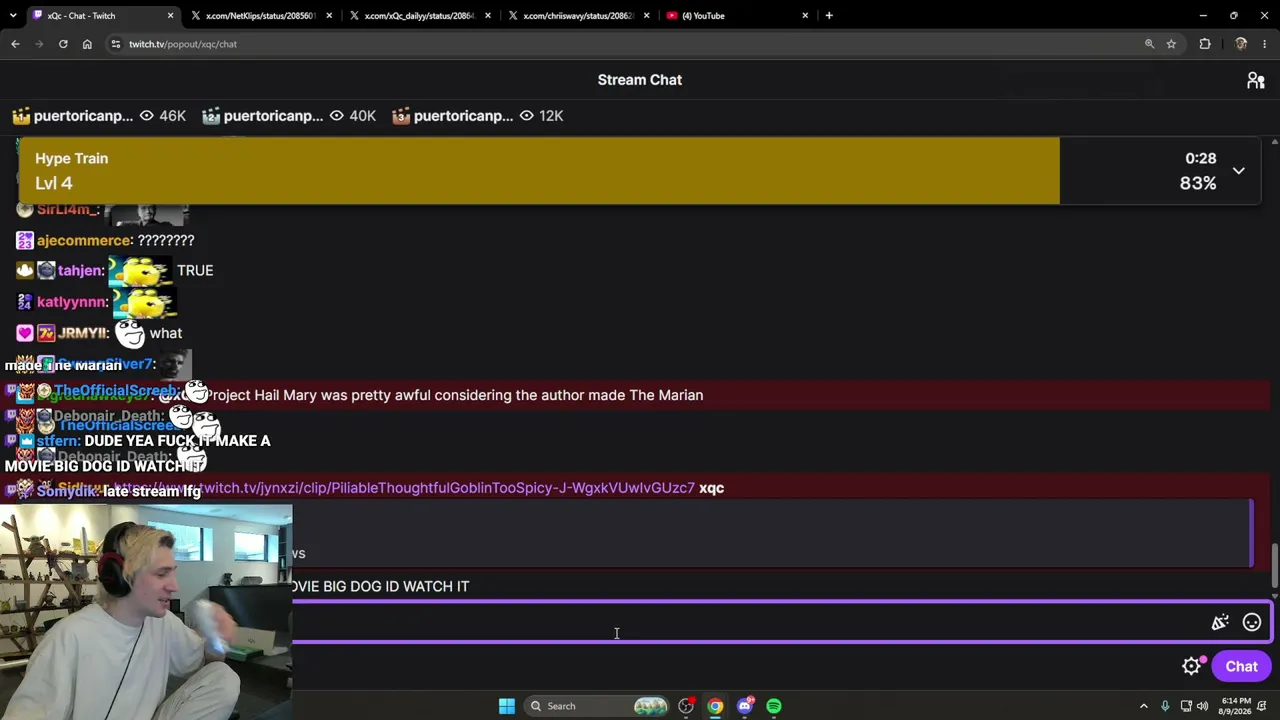This screenshot has width=1280, height=720.
Task: Click the chat scrollbar thumb
Action: point(1274,565)
